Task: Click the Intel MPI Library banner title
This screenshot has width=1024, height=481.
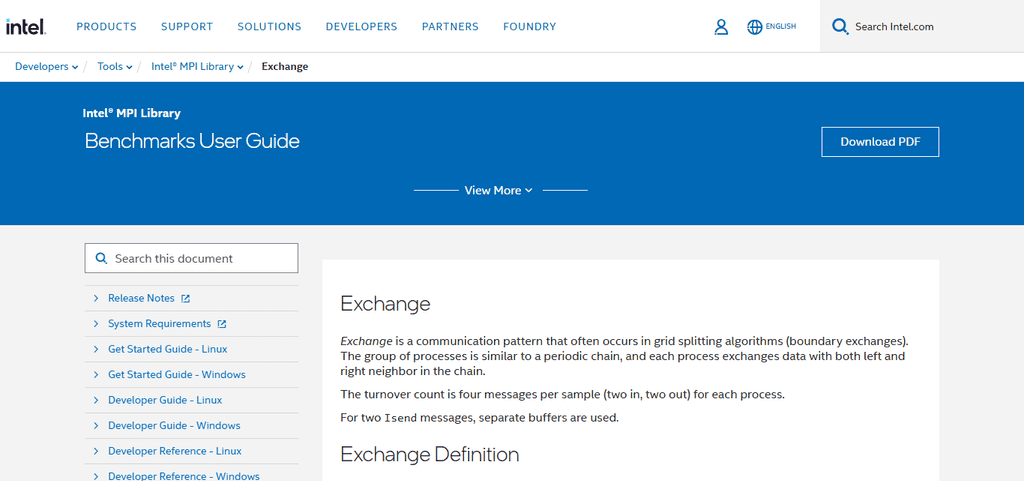Action: point(131,114)
